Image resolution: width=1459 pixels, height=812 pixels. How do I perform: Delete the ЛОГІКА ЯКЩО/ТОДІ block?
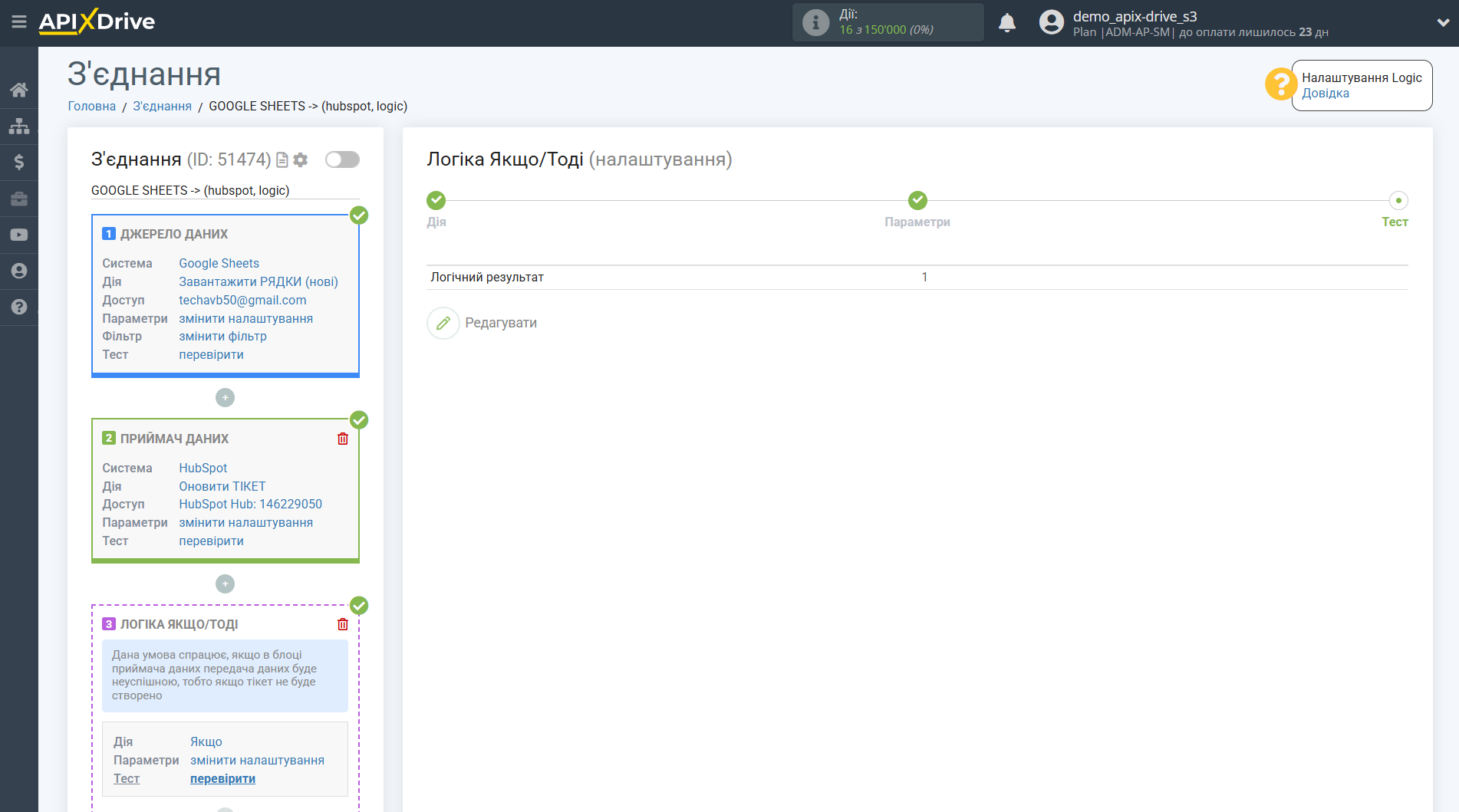[x=343, y=624]
